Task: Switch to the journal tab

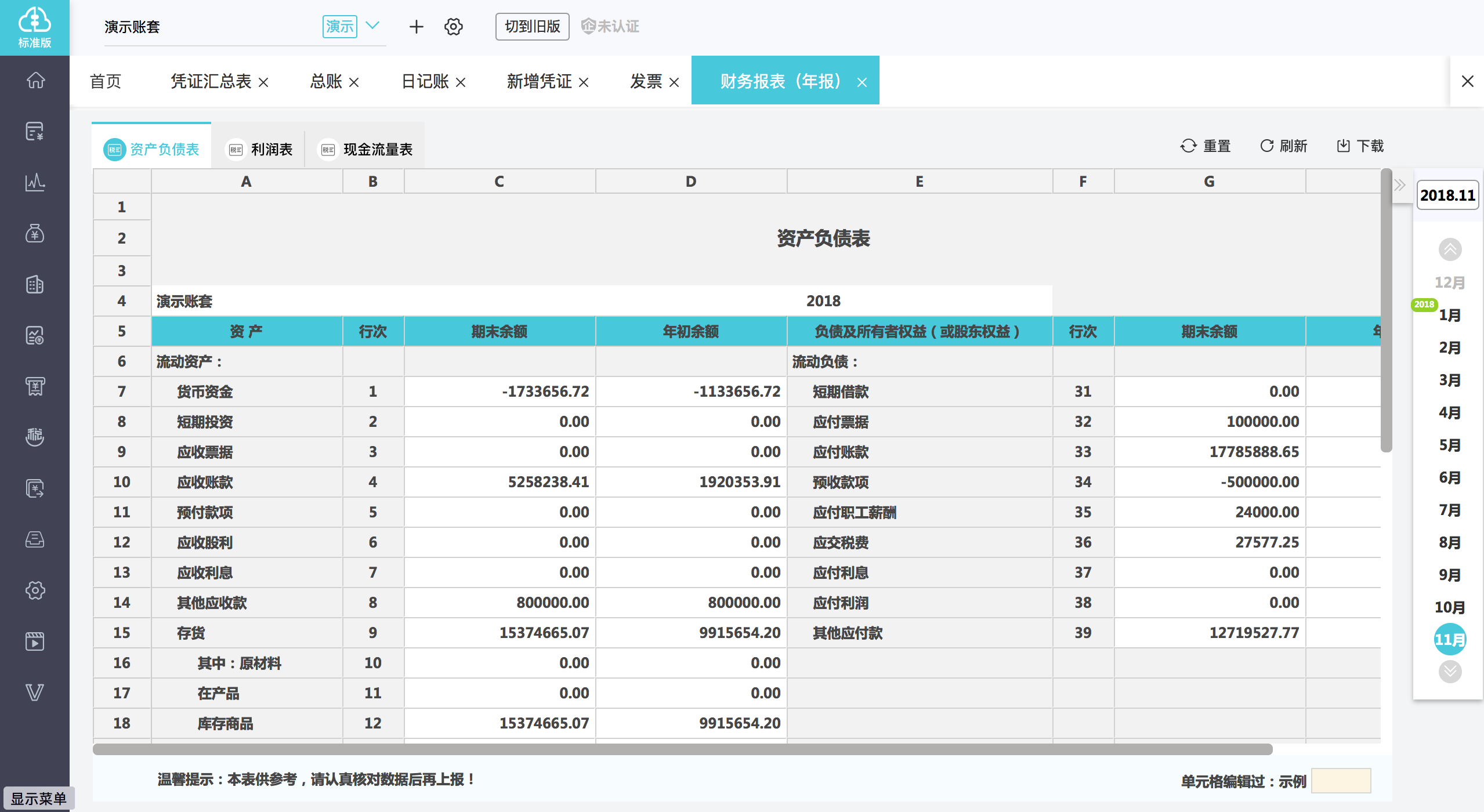Action: coord(425,81)
